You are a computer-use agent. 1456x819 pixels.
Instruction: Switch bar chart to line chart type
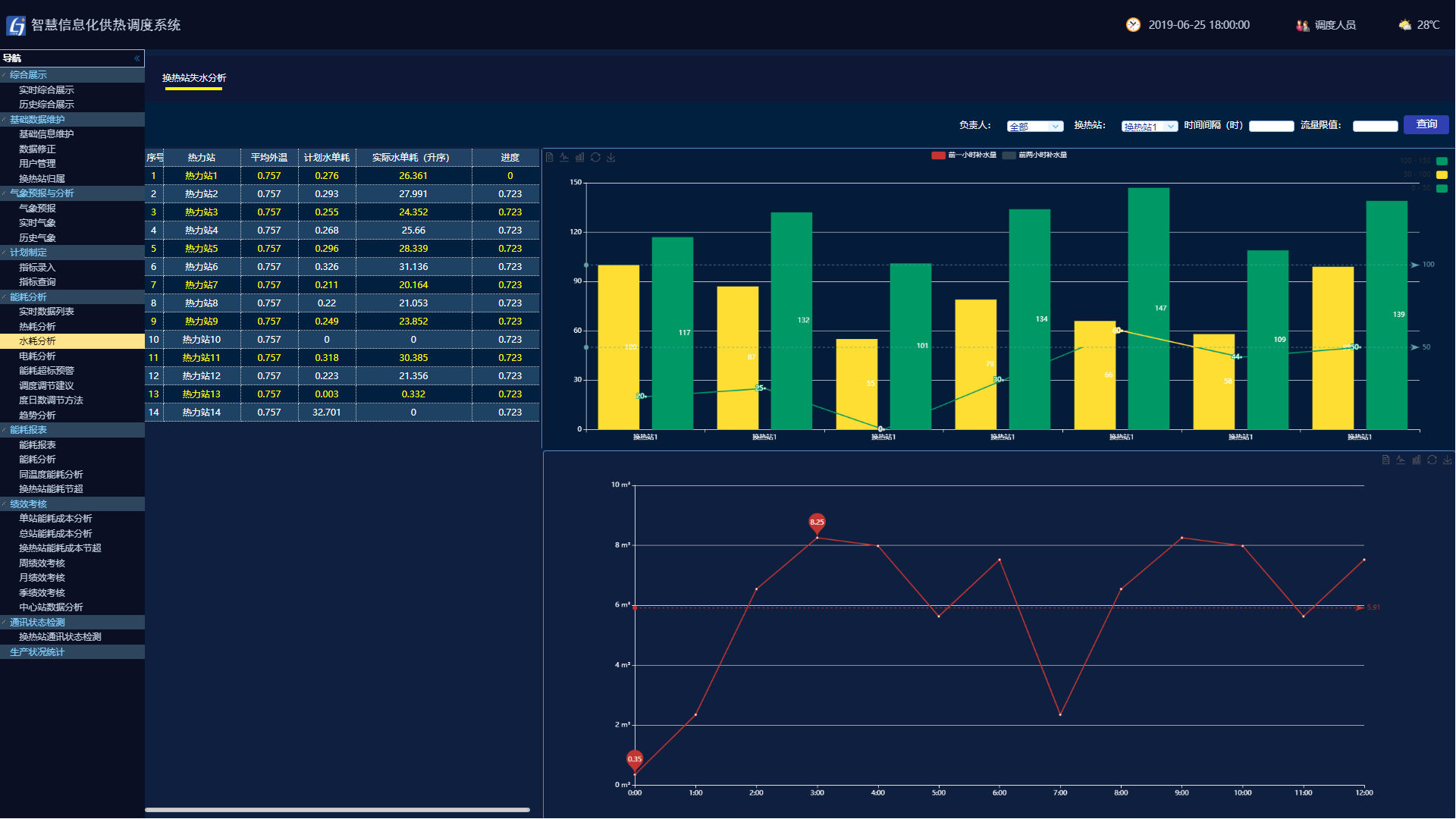point(564,158)
